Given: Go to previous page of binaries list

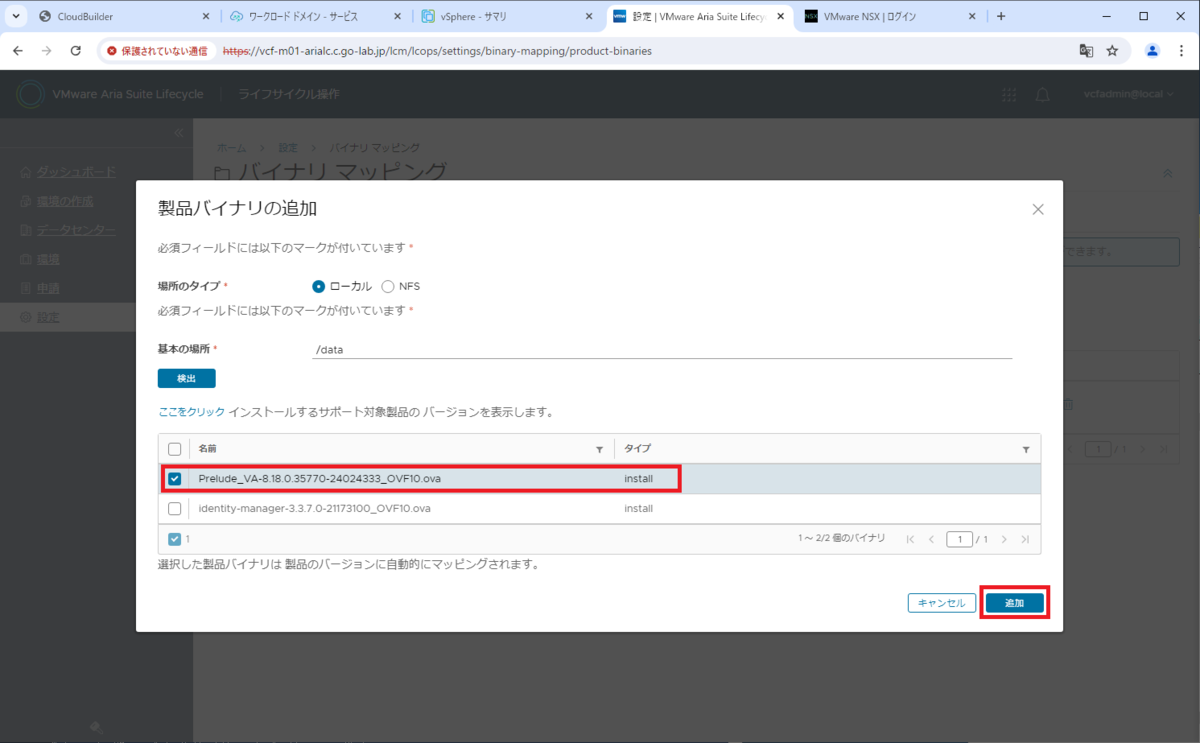Looking at the screenshot, I should [931, 539].
